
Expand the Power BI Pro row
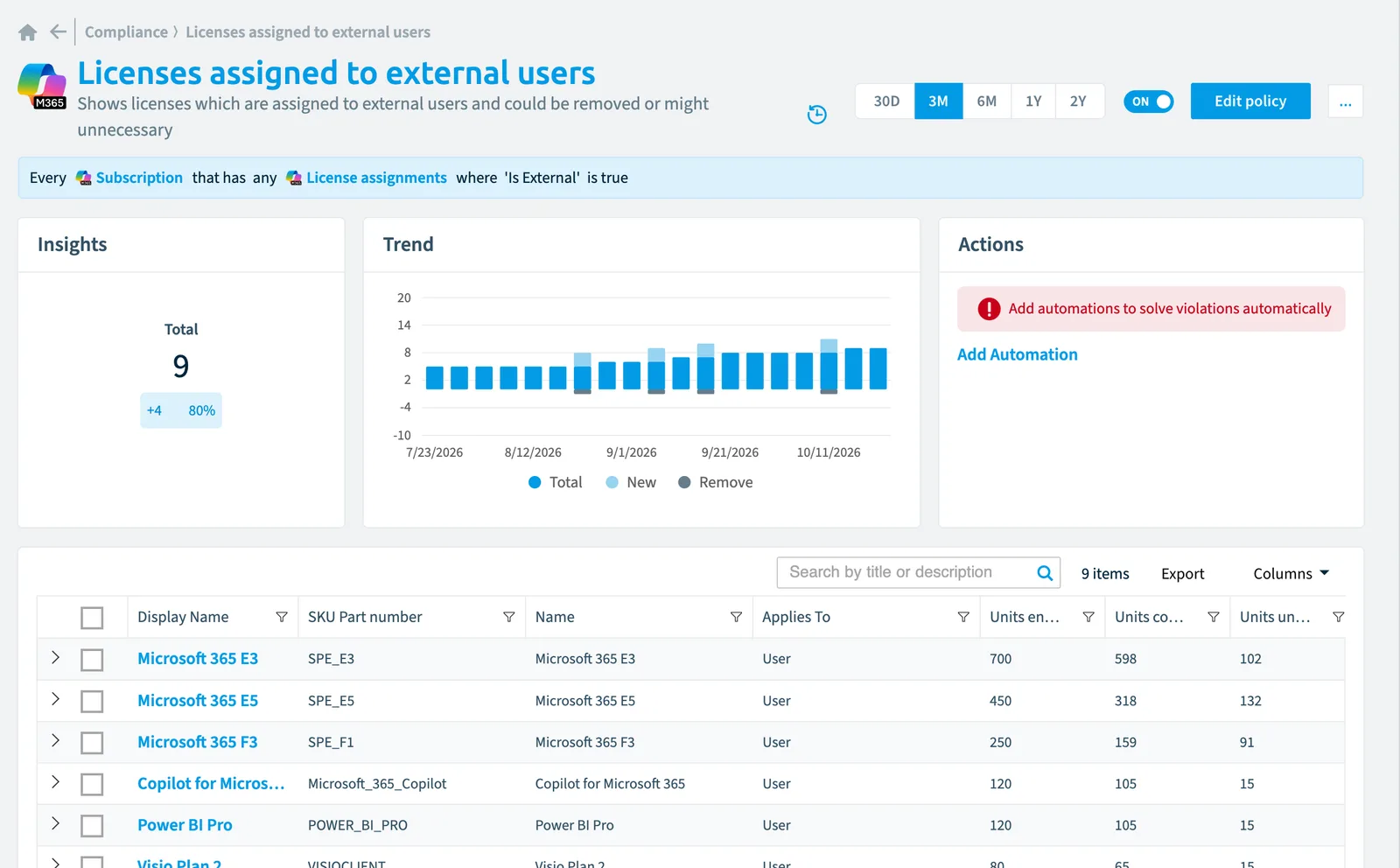tap(55, 823)
